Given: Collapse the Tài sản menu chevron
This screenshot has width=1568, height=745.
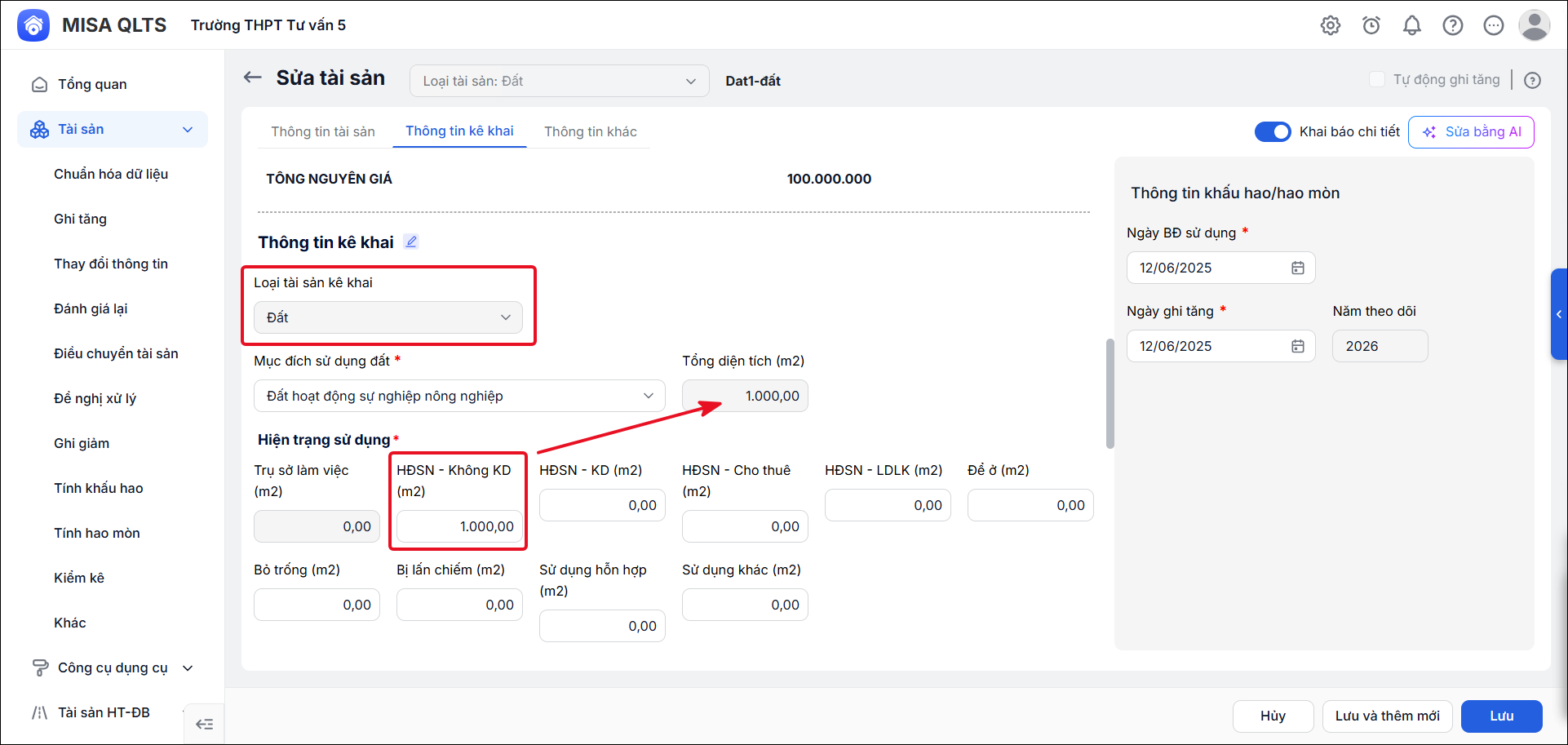Looking at the screenshot, I should [188, 130].
